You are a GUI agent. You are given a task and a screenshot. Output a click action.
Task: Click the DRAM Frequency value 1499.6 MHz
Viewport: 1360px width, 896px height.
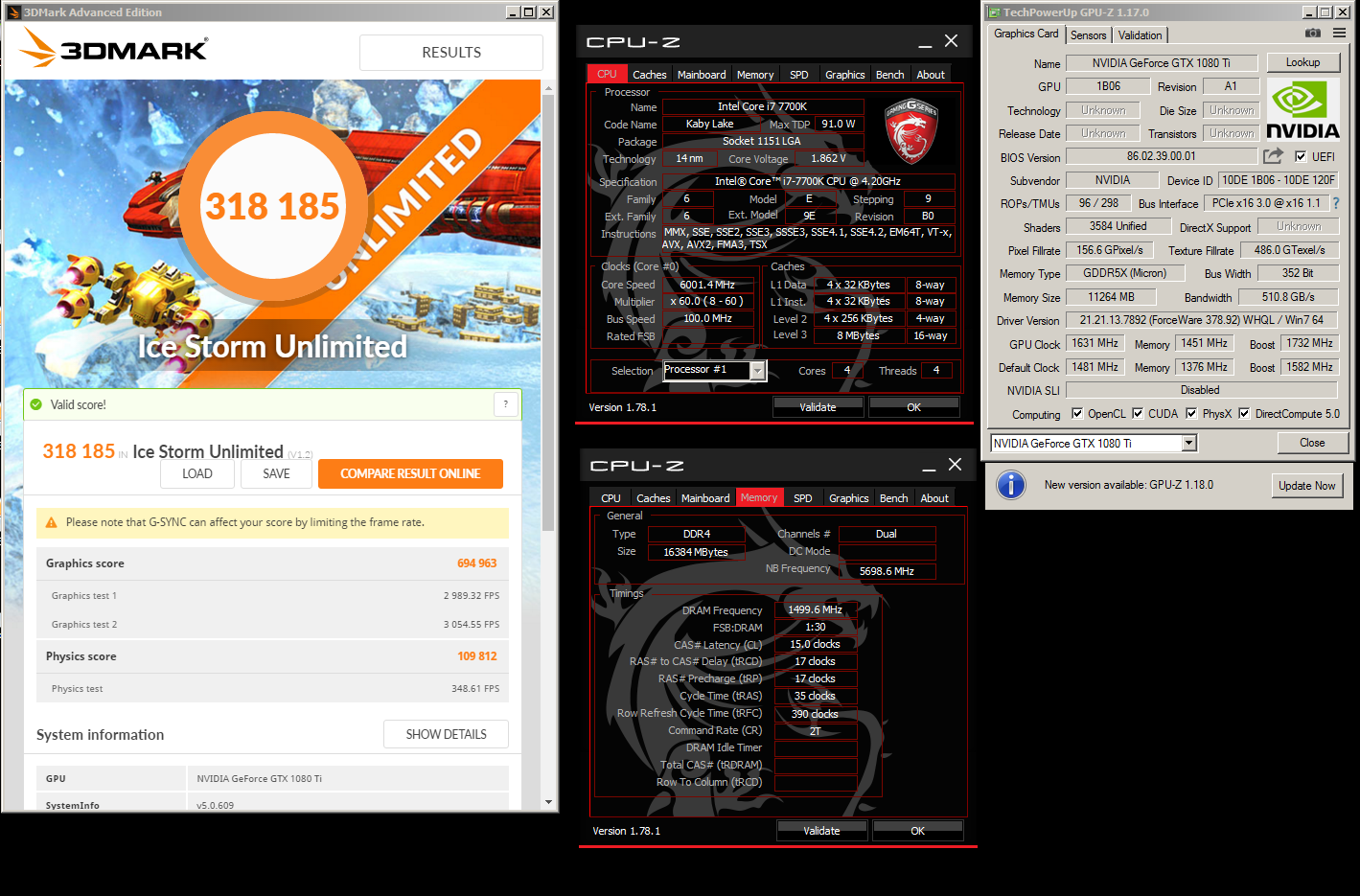815,609
